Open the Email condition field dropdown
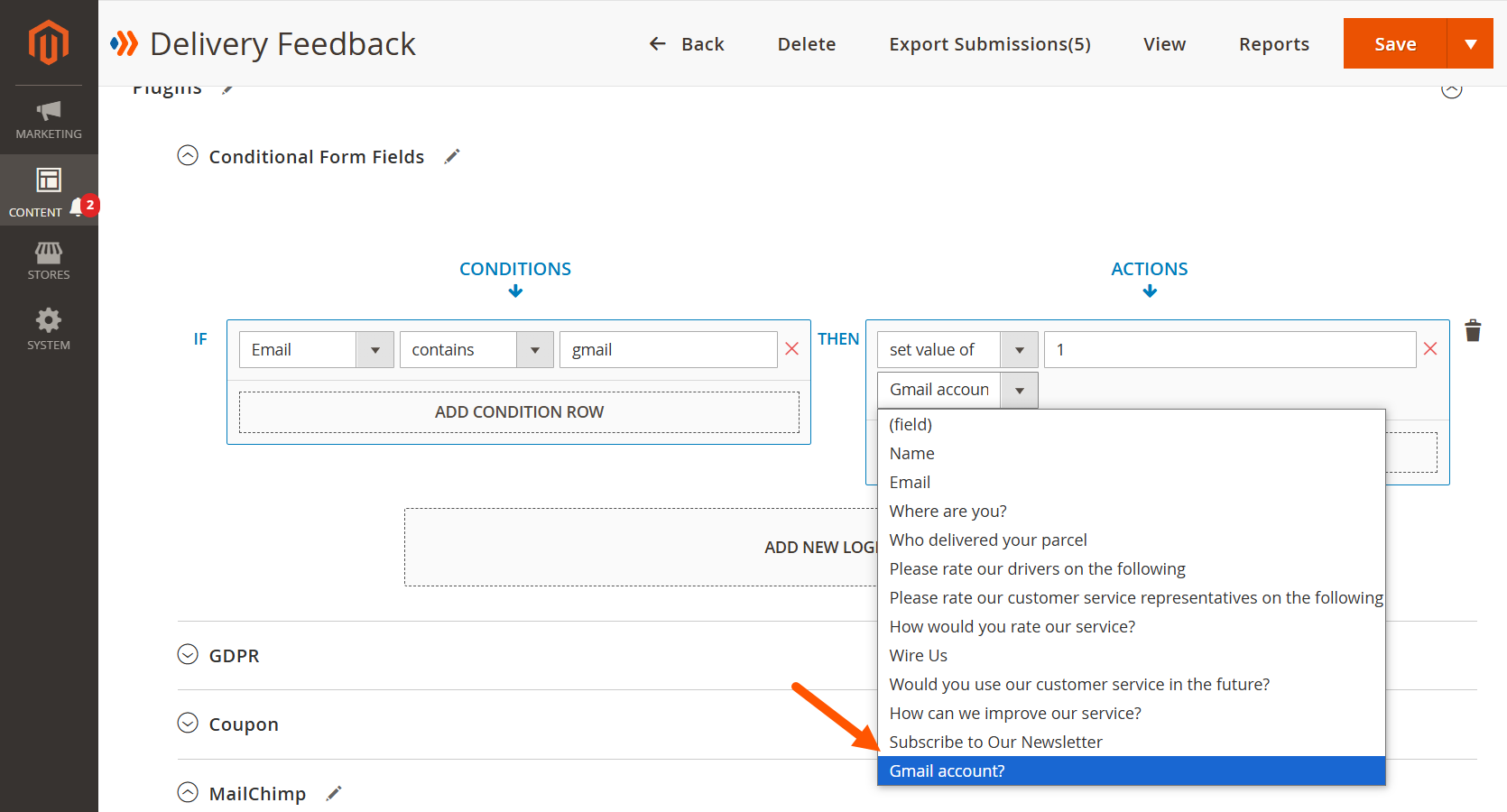The height and width of the screenshot is (812, 1507). coord(317,350)
